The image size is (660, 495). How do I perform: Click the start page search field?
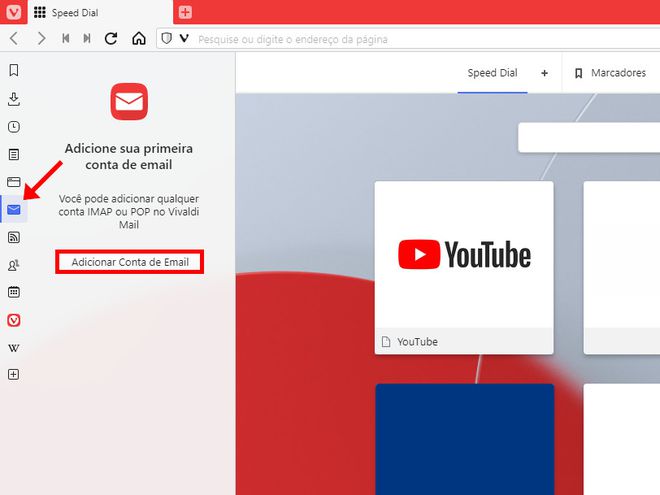(x=589, y=137)
